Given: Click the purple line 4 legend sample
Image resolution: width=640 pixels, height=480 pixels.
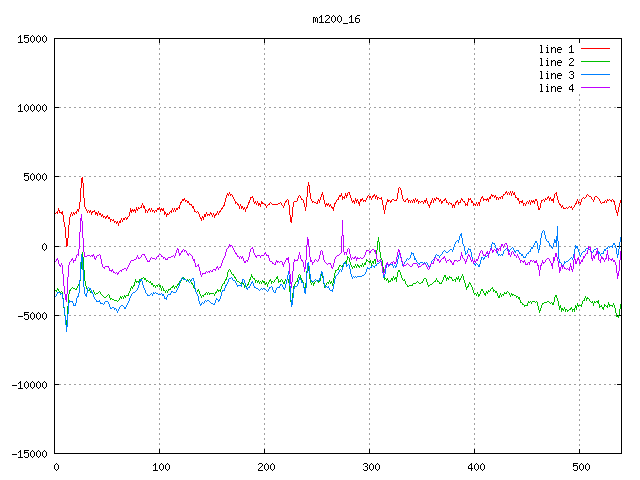Looking at the screenshot, I should coord(595,88).
